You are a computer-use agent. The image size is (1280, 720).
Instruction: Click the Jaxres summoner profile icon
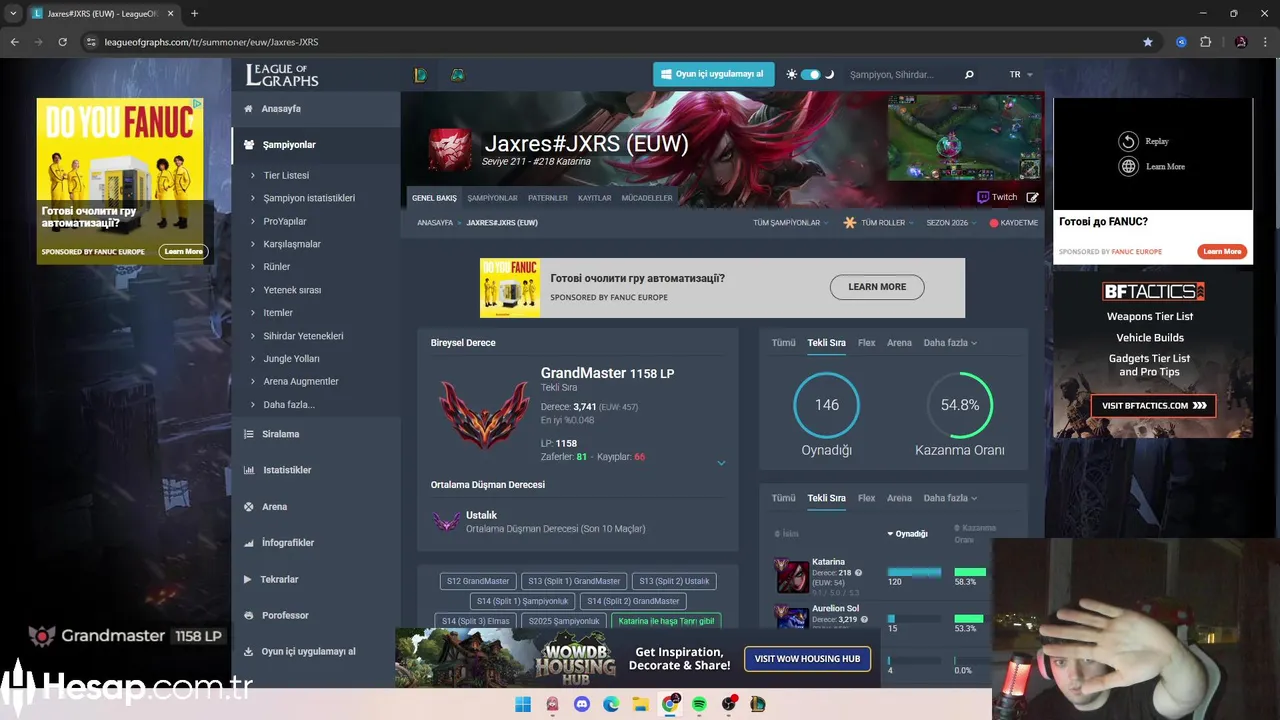click(450, 150)
